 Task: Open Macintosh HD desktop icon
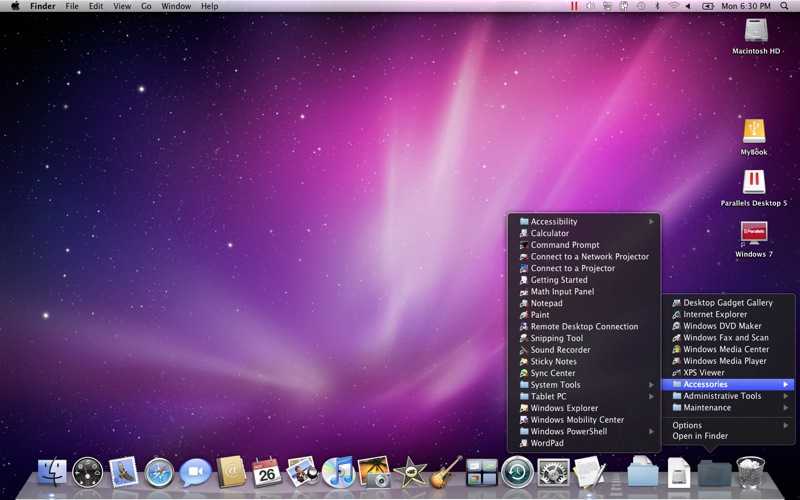[x=756, y=36]
